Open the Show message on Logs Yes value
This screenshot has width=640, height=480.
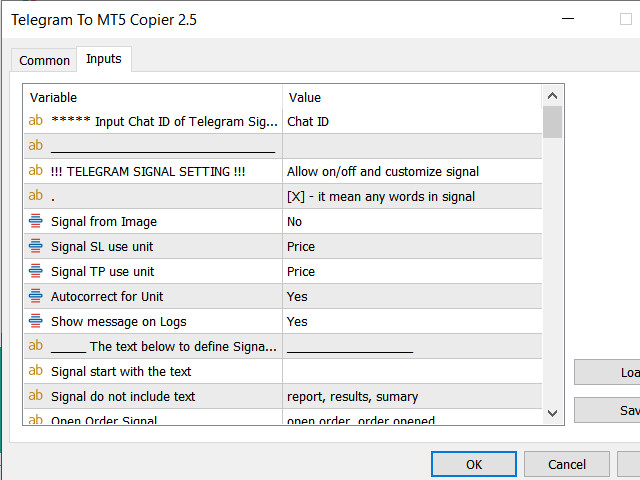pyautogui.click(x=412, y=321)
